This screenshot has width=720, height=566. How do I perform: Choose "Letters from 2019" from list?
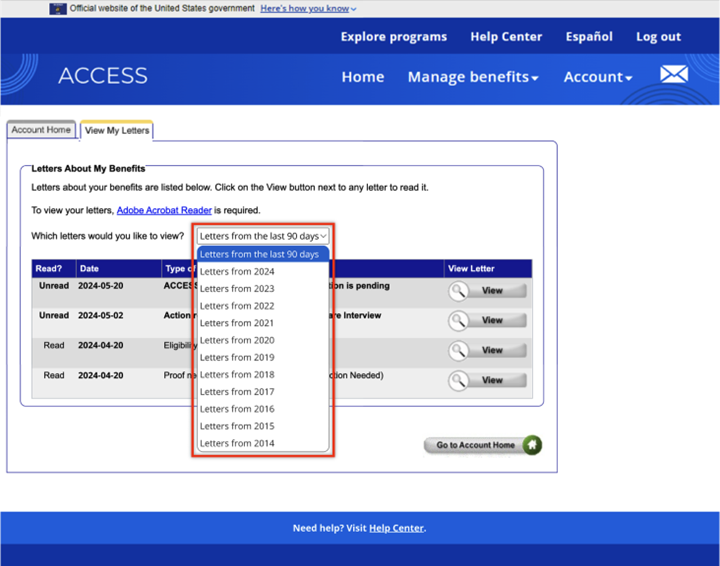coord(237,357)
